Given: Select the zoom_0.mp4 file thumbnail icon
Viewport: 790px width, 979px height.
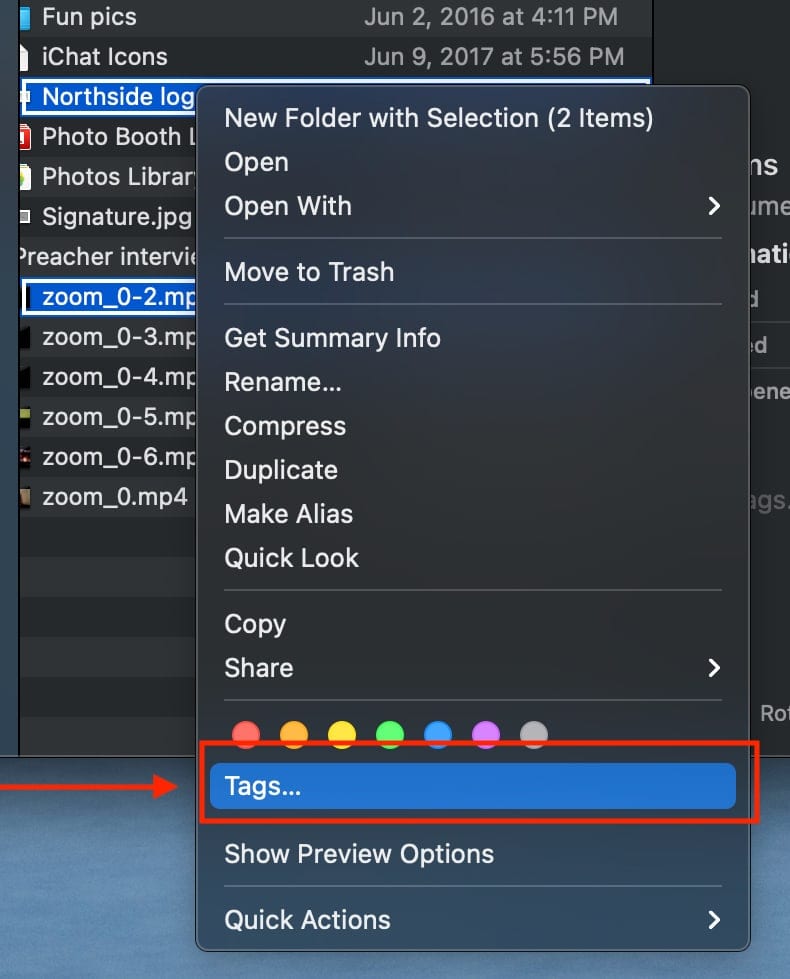Looking at the screenshot, I should (26, 497).
